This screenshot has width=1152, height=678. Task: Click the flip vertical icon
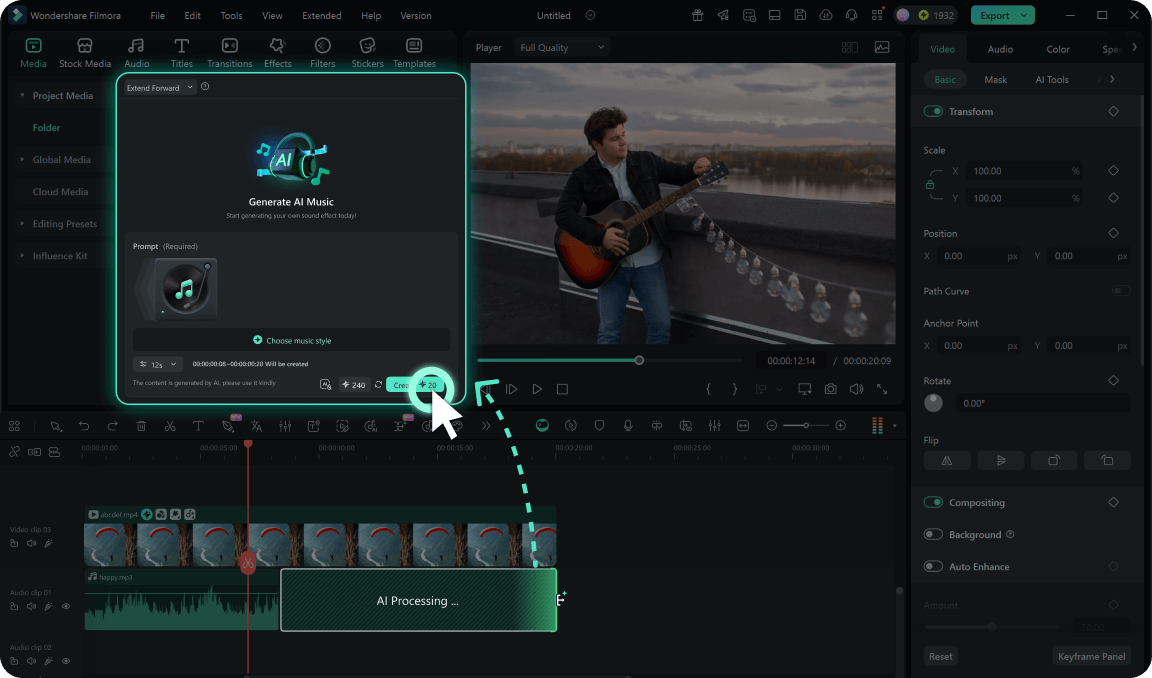(x=1001, y=461)
